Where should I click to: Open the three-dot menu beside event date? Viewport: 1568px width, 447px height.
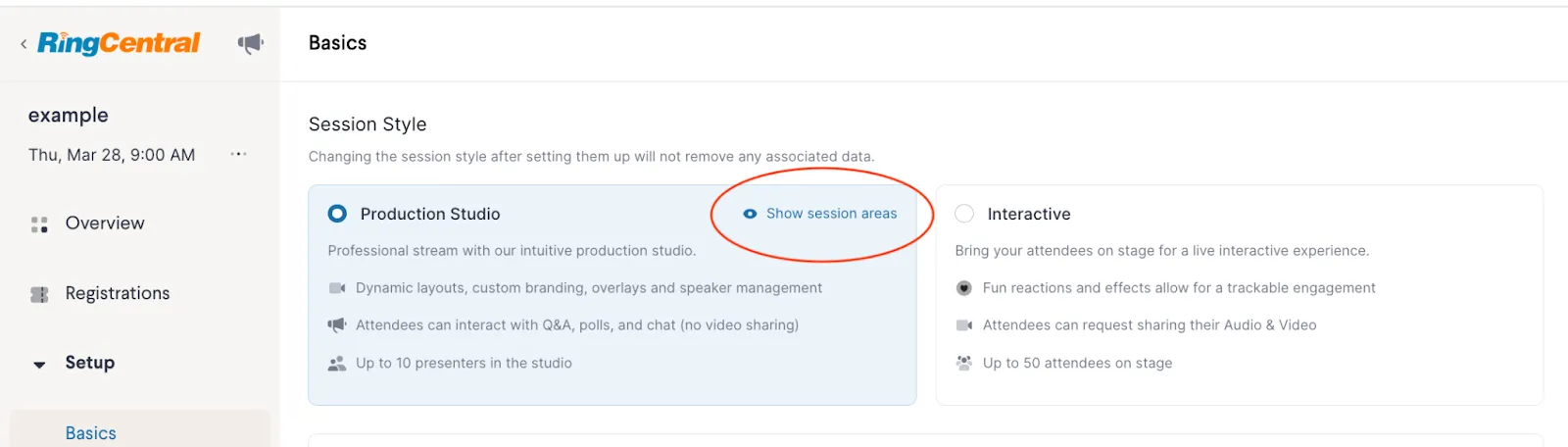(x=238, y=155)
